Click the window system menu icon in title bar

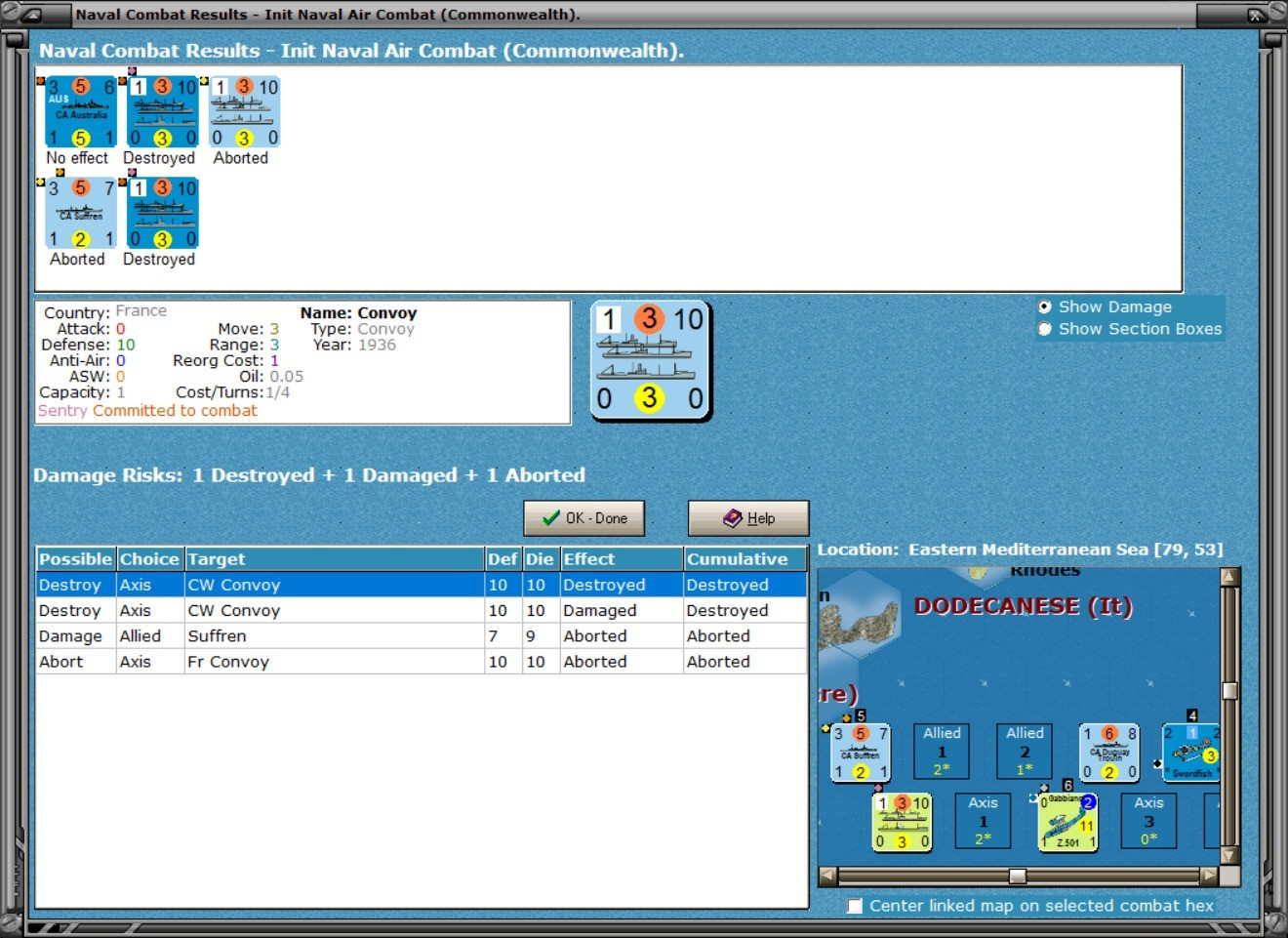[30, 15]
